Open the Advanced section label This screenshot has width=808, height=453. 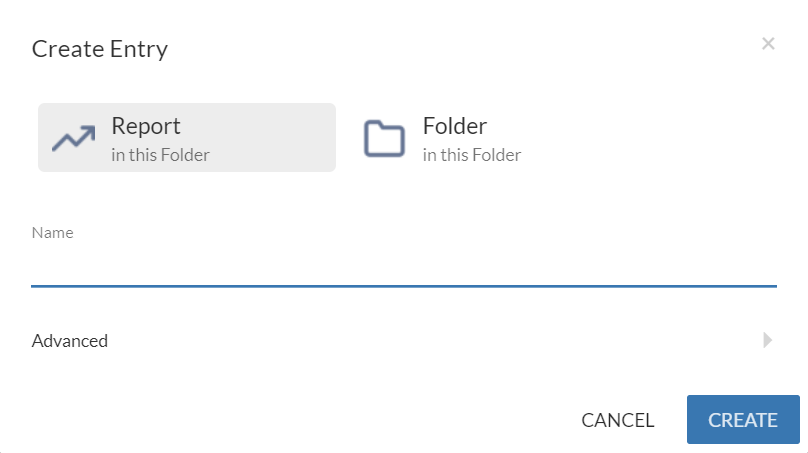(70, 341)
